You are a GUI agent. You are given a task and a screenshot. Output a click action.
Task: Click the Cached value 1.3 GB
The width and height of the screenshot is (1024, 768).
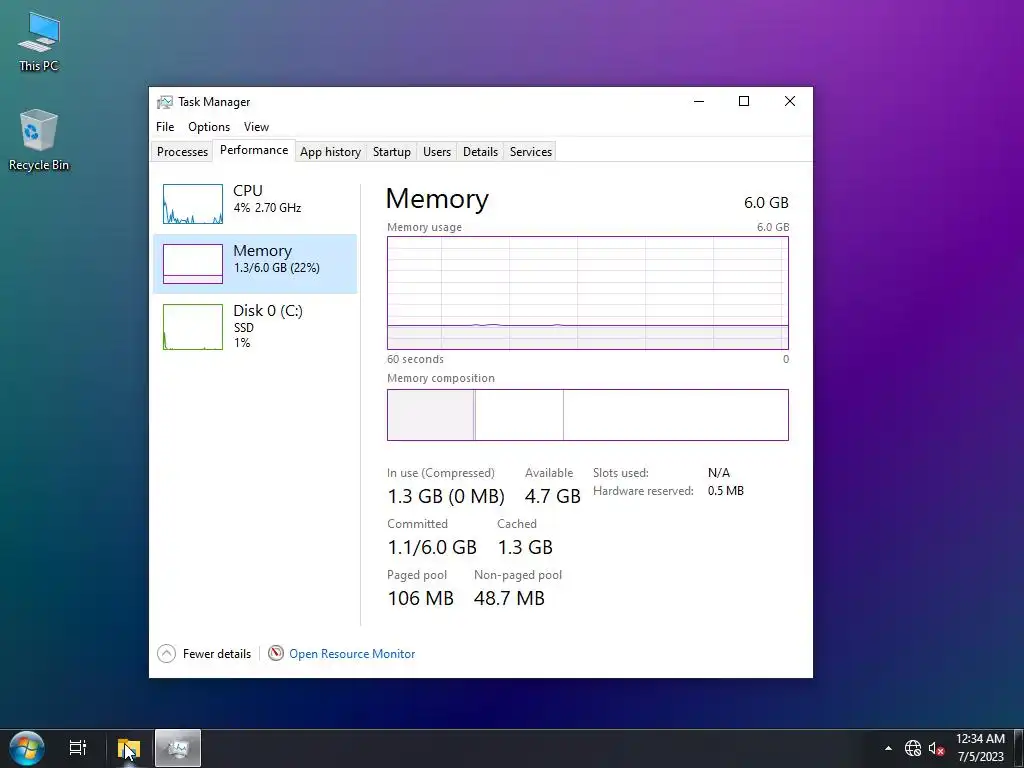point(525,547)
